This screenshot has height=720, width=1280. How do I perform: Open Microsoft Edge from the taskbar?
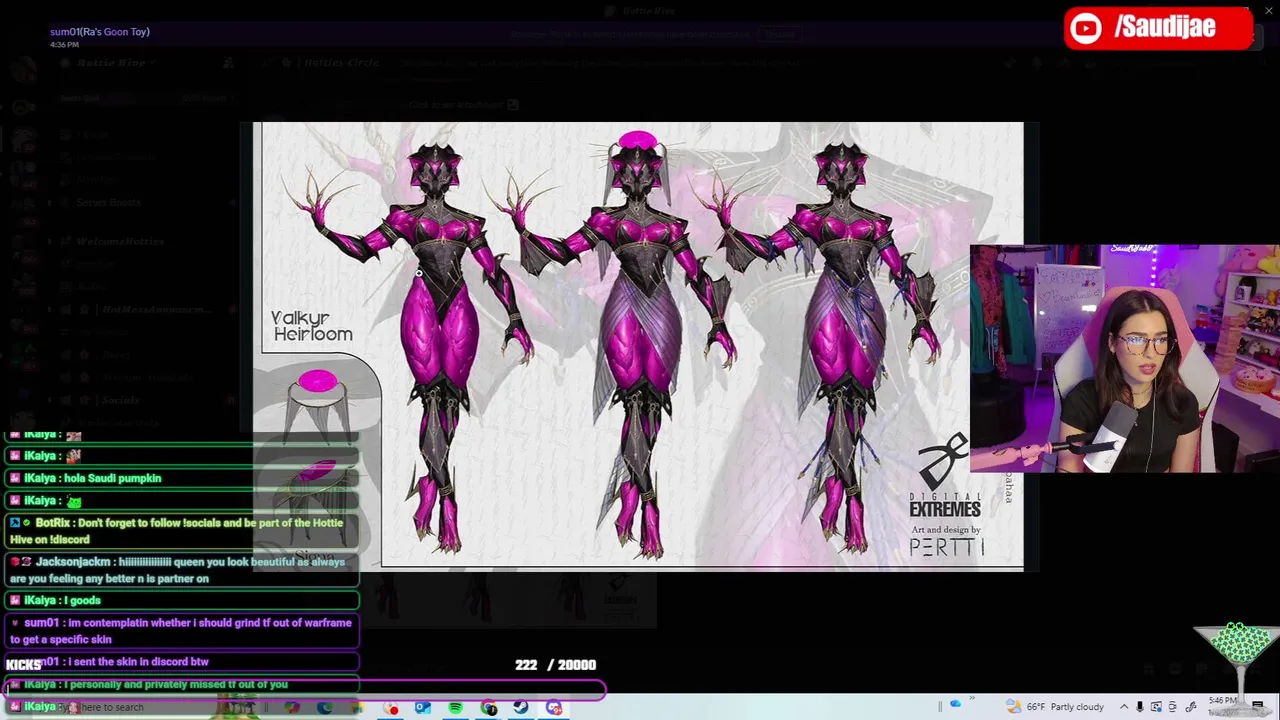point(325,708)
